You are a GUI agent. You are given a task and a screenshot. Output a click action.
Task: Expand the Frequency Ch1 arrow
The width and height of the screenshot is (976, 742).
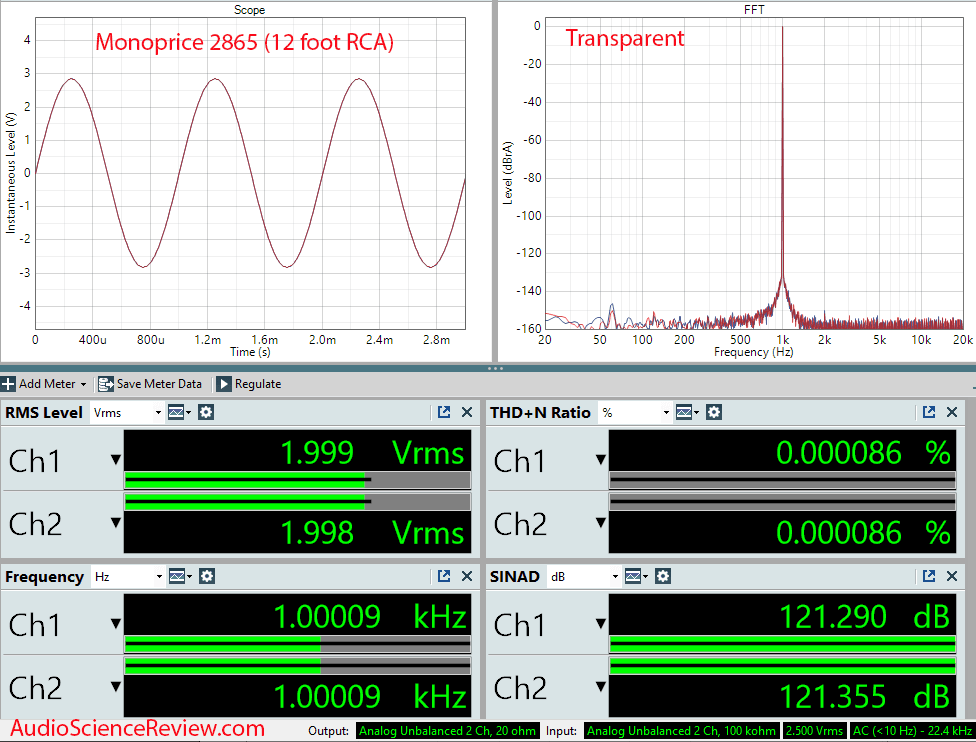(x=116, y=623)
